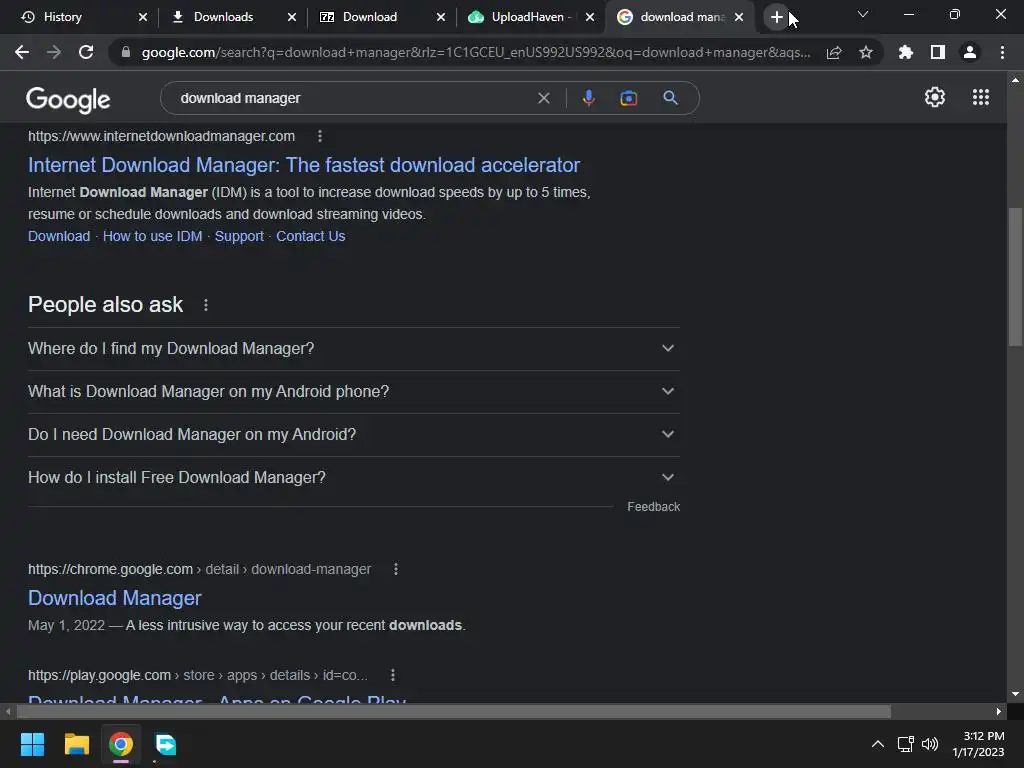The image size is (1024, 768).
Task: Switch to the UploadHaven tab
Action: tap(530, 17)
